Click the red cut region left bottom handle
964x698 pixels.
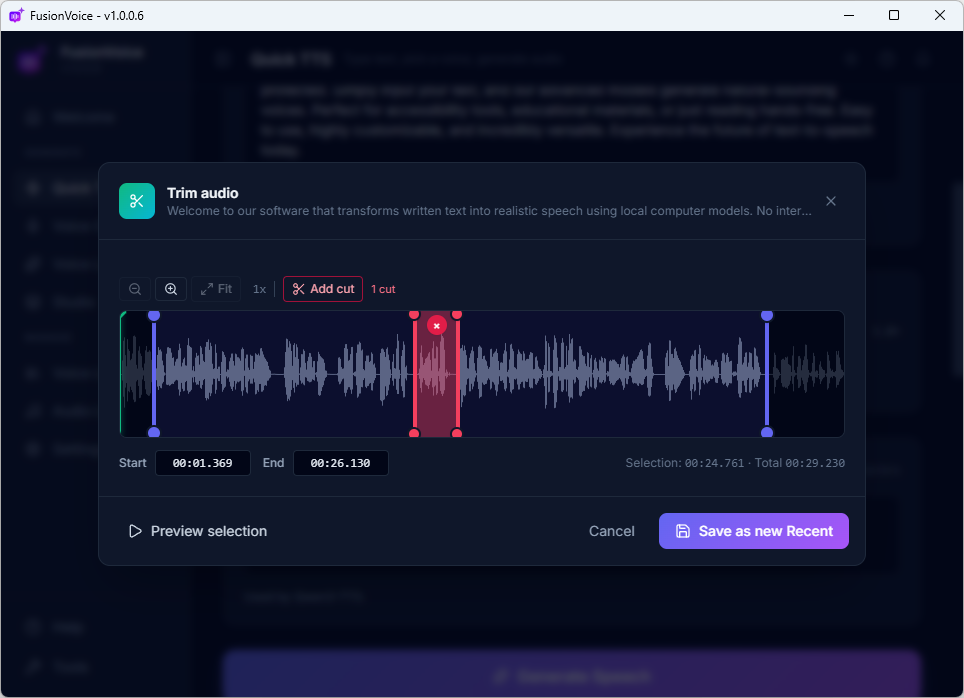click(414, 434)
